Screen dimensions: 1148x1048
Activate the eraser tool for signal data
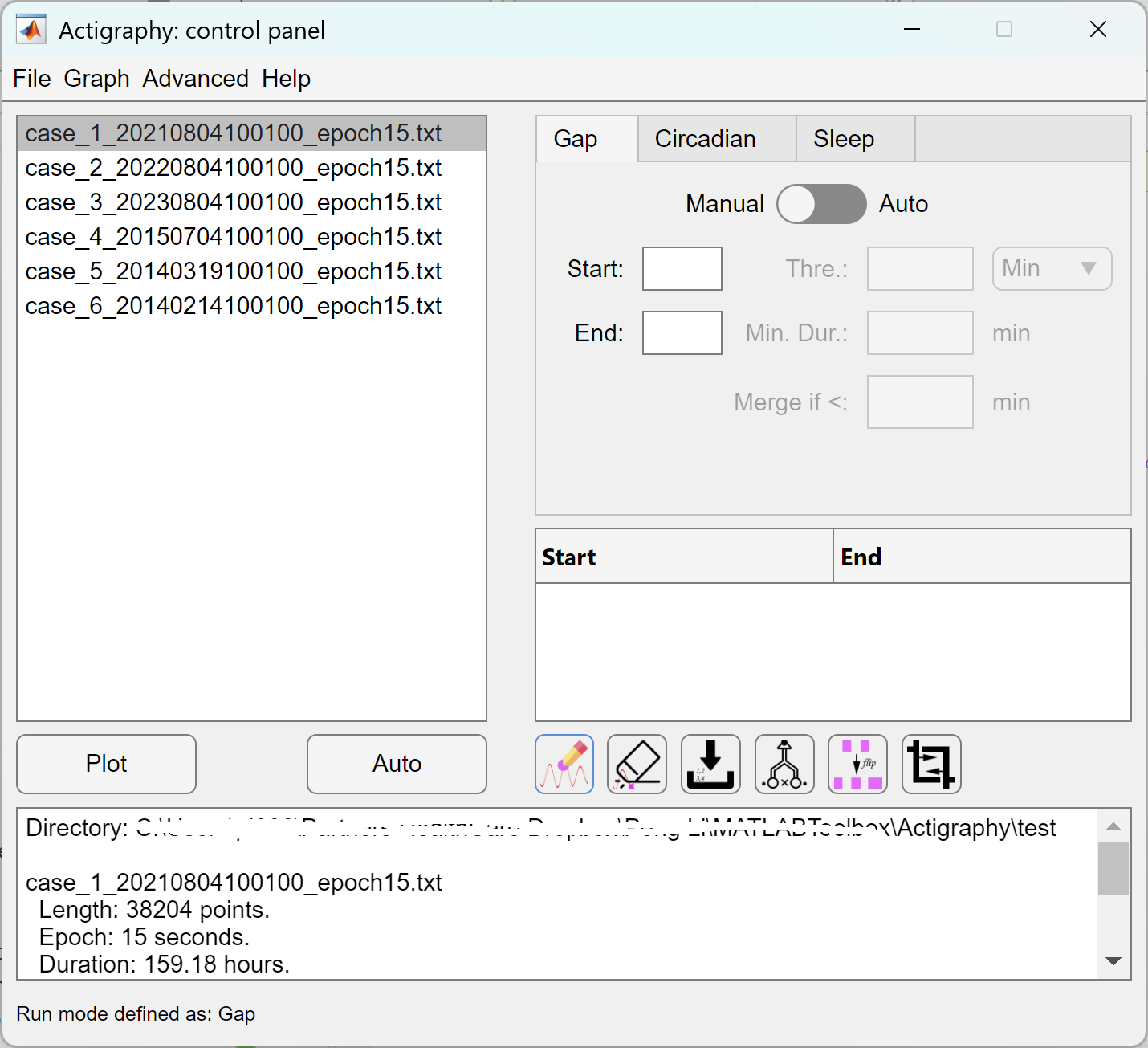click(x=637, y=764)
